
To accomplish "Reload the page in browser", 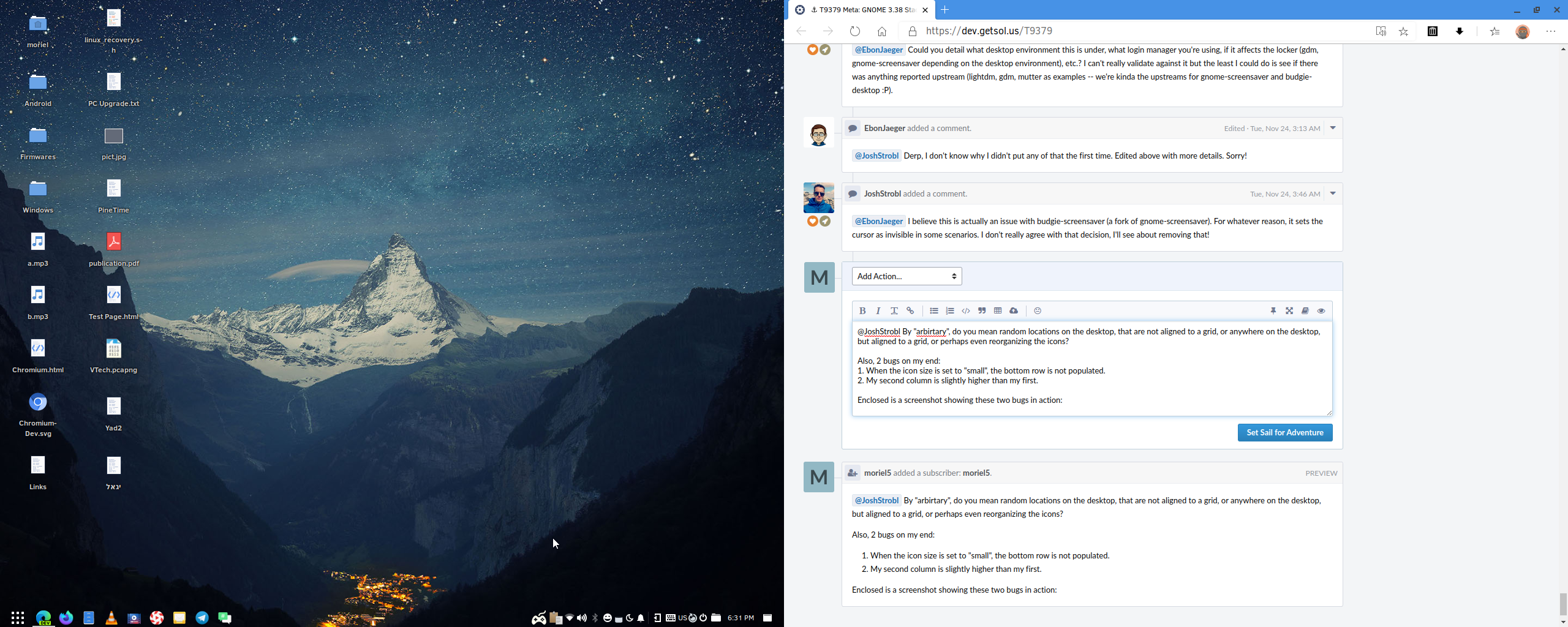I will [855, 31].
